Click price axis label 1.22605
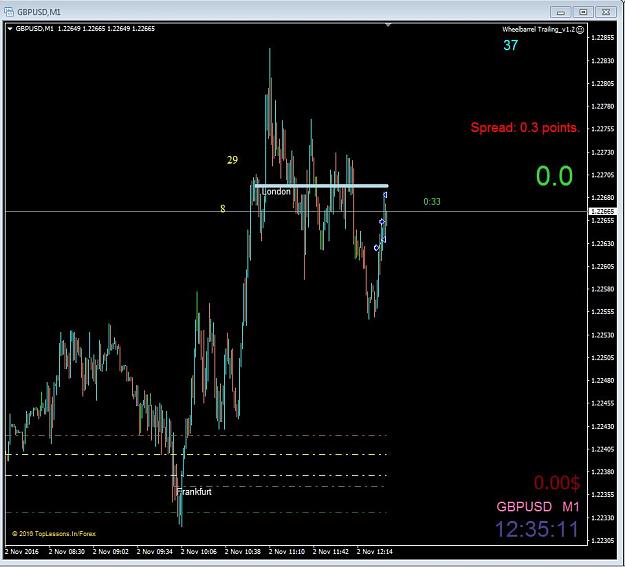The height and width of the screenshot is (567, 625). click(603, 266)
